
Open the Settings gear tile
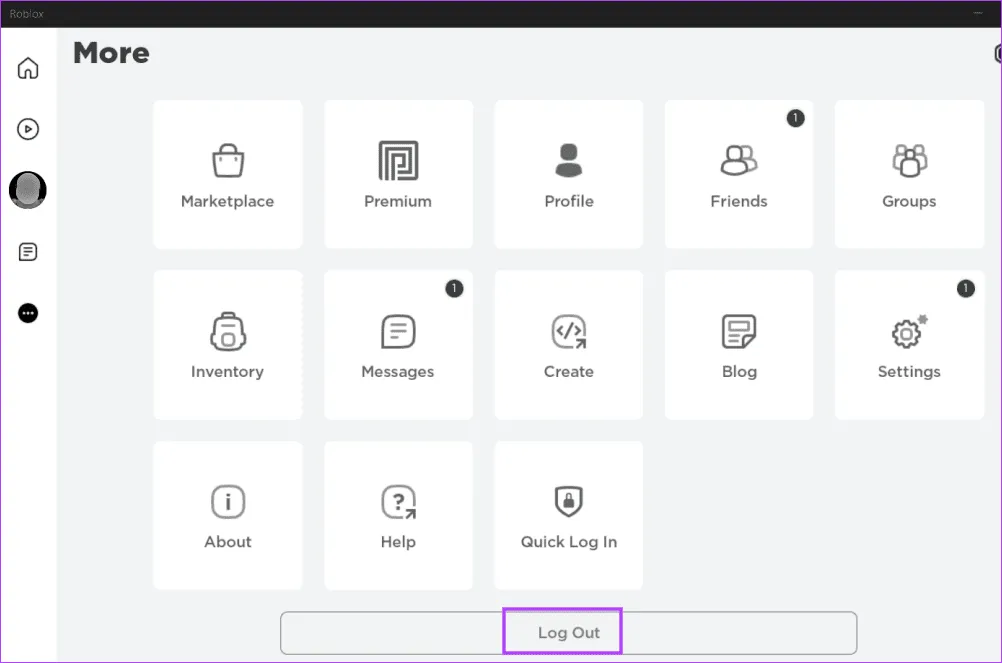tap(908, 344)
